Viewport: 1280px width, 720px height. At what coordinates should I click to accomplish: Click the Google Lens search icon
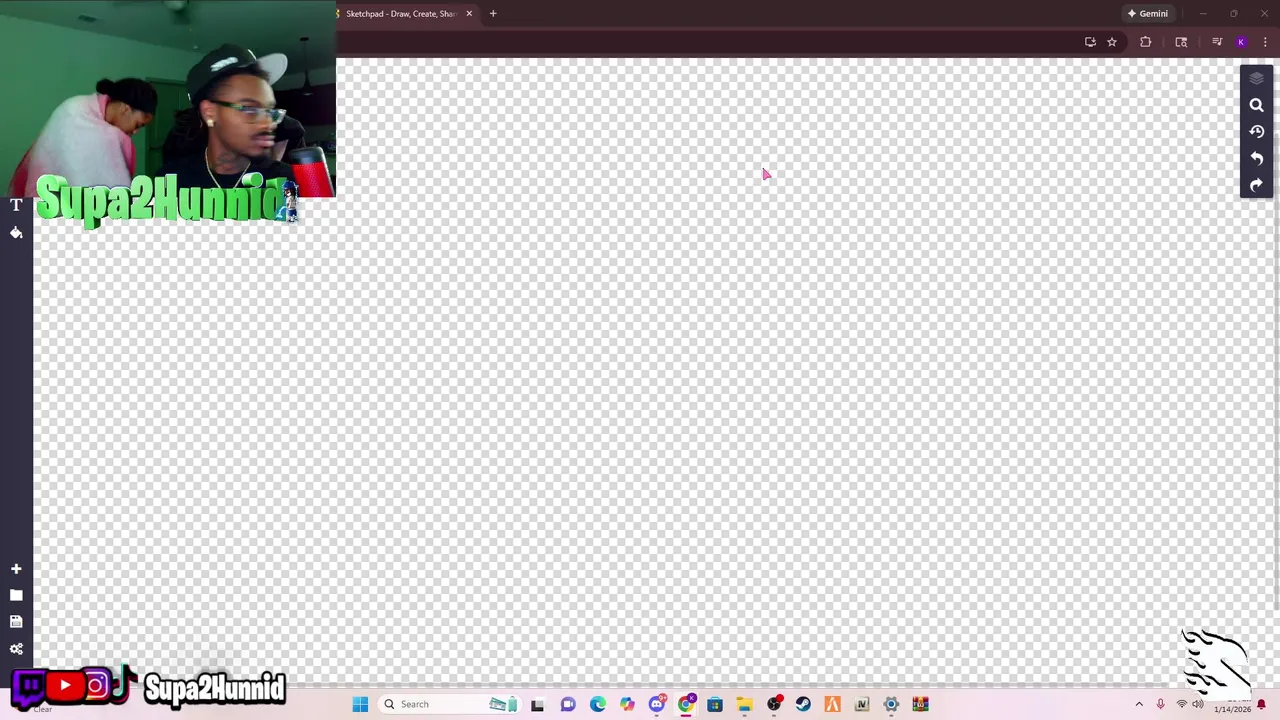[x=1181, y=42]
